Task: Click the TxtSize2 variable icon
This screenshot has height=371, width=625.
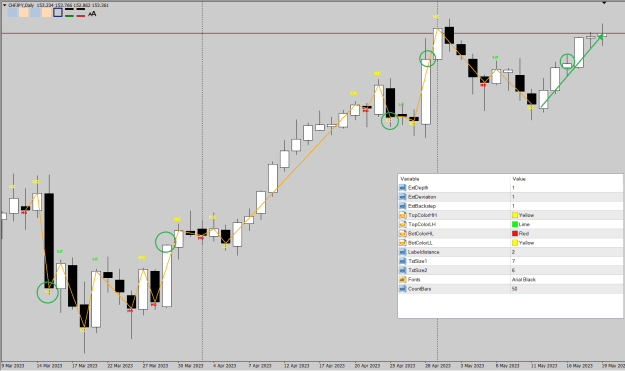Action: 403,270
